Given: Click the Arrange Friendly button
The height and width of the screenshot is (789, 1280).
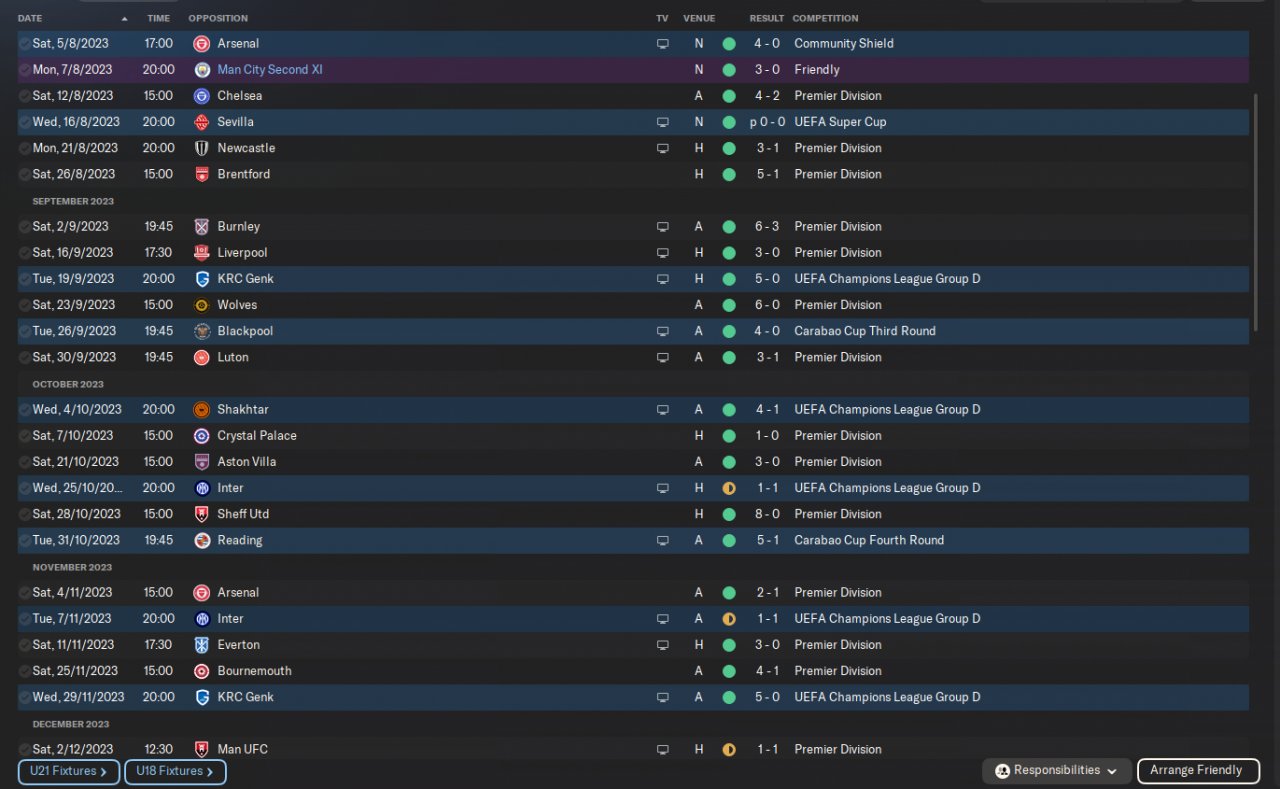Looking at the screenshot, I should tap(1196, 771).
